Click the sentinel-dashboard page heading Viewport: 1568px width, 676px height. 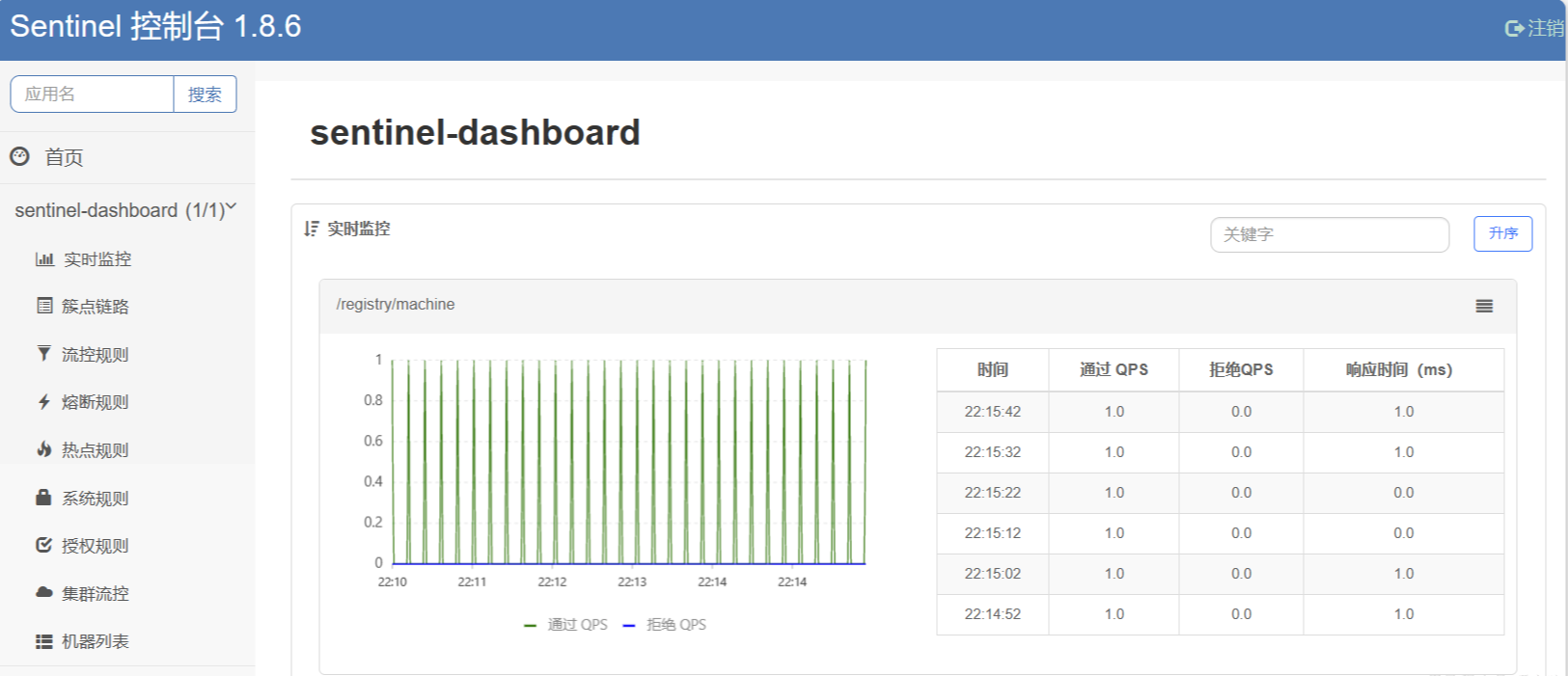click(475, 132)
